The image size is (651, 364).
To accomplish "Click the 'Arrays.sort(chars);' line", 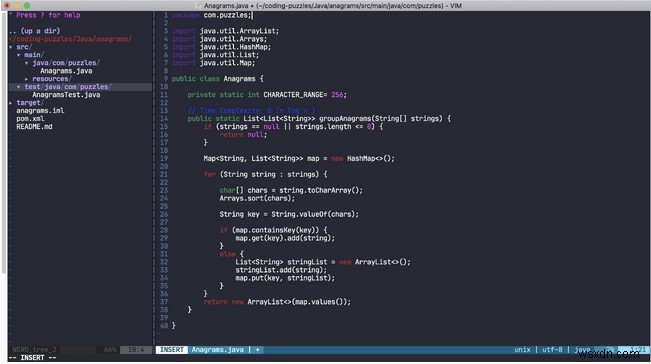I will pos(257,198).
